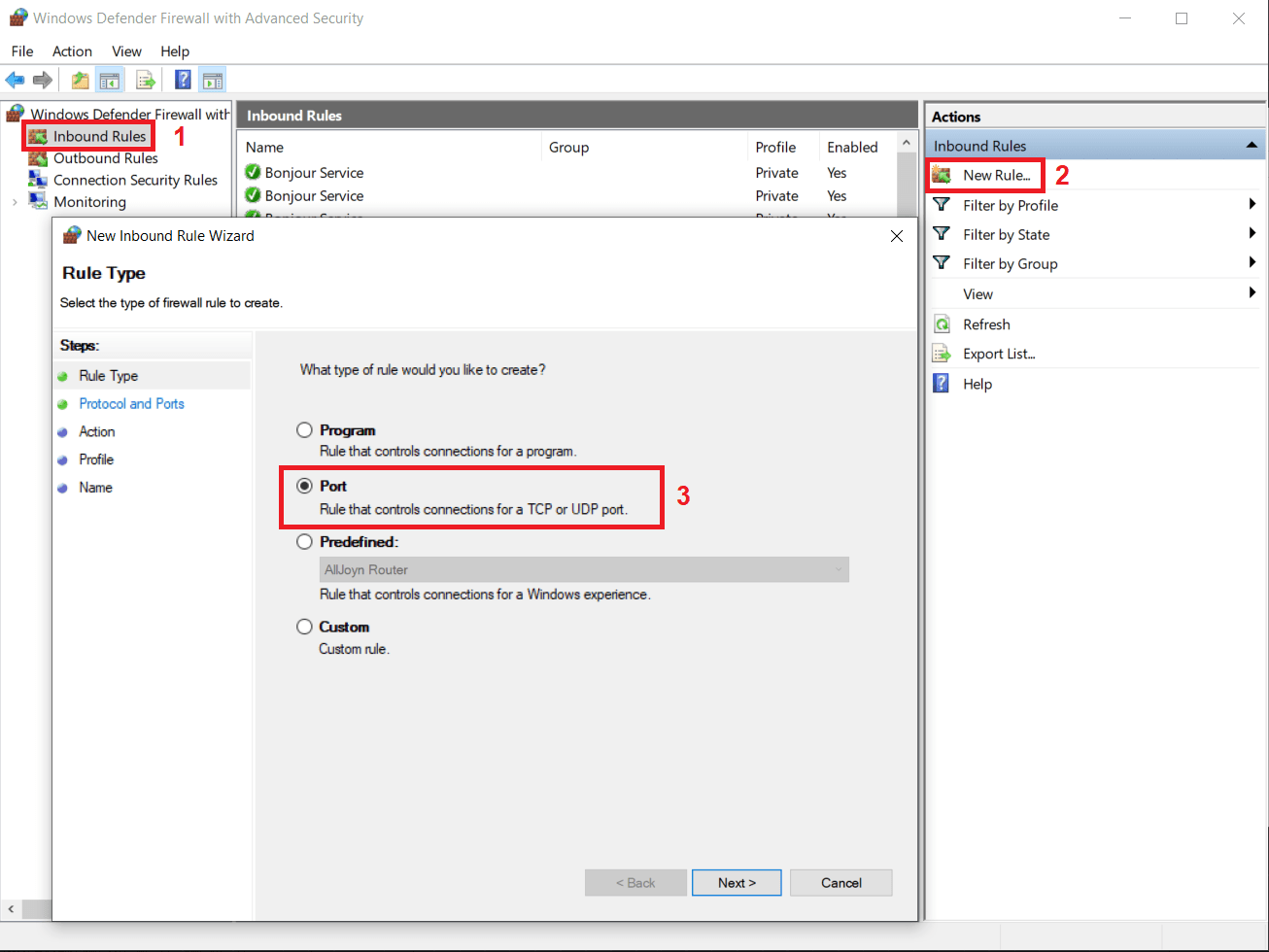Toggle Show/Hide Action Pane toolbar icon
Viewport: 1269px width, 952px height.
tap(213, 80)
